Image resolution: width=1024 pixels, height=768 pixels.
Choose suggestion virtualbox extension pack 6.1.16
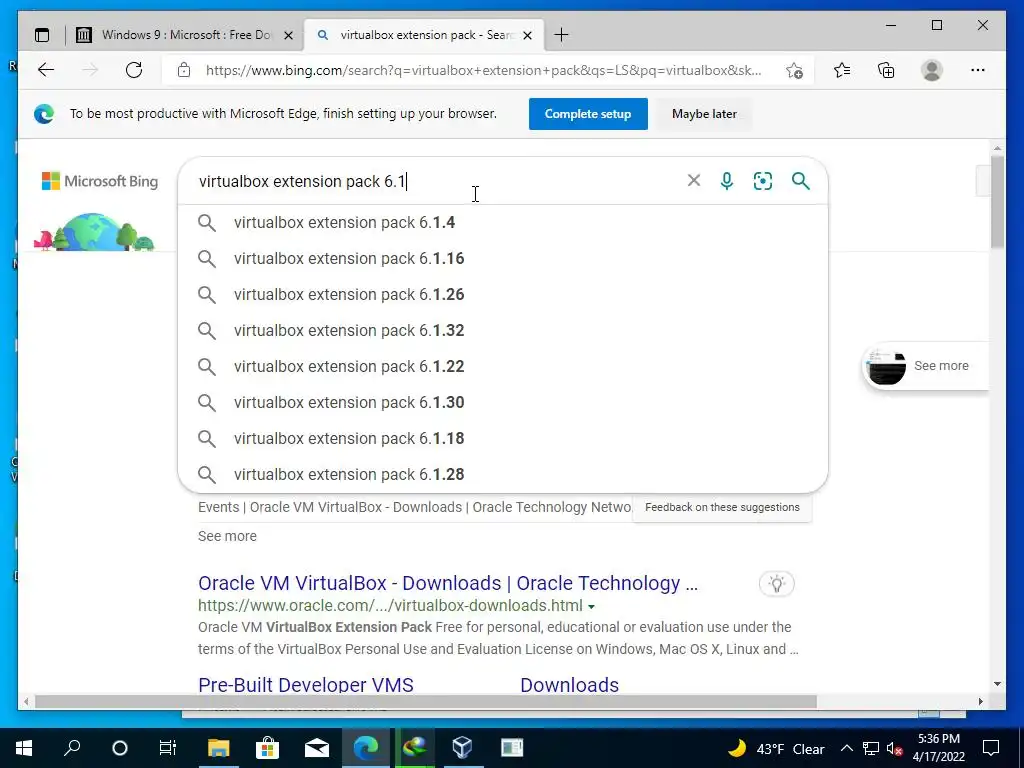(x=503, y=259)
